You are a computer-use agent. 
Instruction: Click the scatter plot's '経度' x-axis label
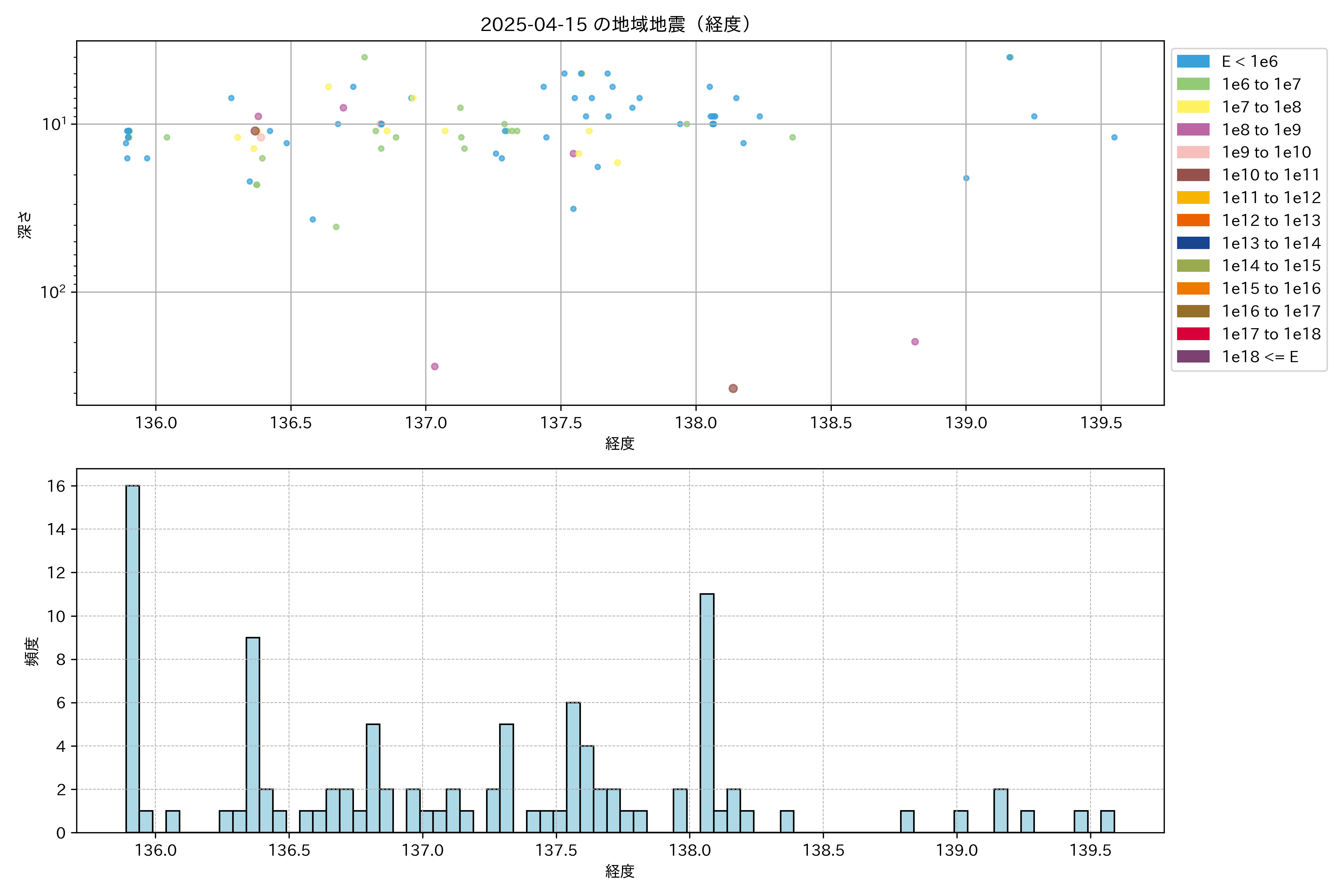620,444
